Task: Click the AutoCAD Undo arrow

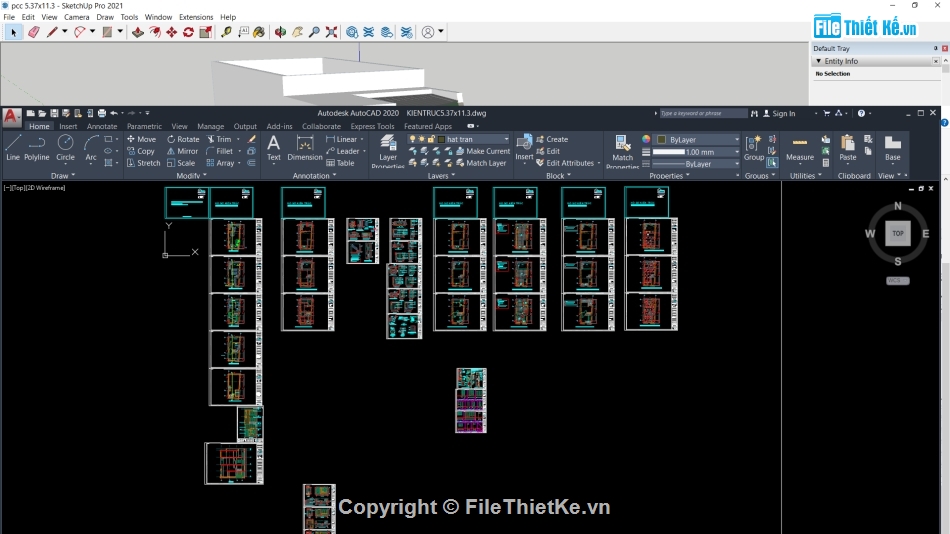Action: coord(114,113)
